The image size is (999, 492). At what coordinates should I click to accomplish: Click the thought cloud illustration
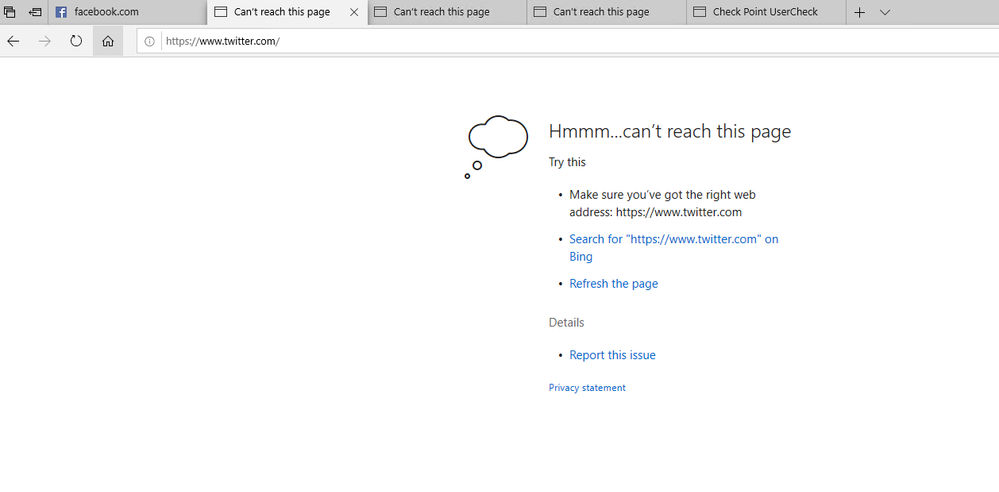click(496, 147)
